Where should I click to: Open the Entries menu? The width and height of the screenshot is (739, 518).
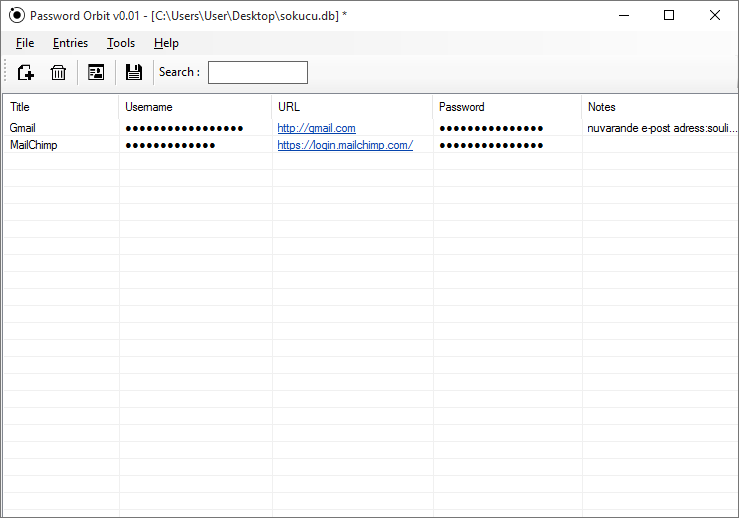pos(70,43)
